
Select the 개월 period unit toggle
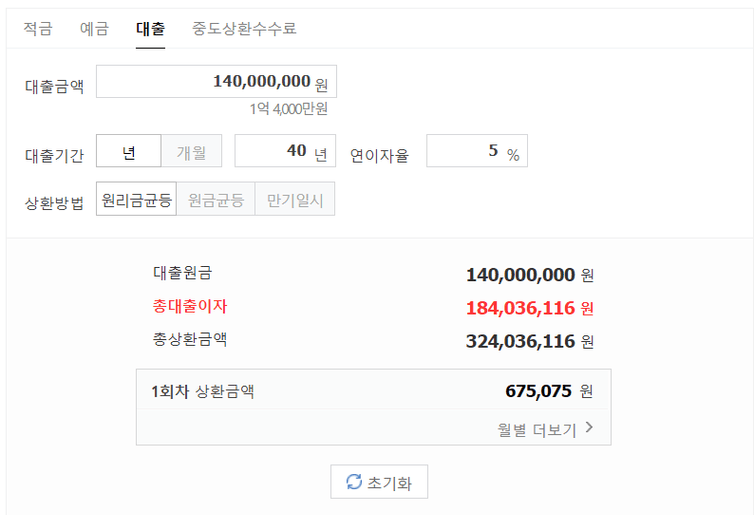coord(191,151)
